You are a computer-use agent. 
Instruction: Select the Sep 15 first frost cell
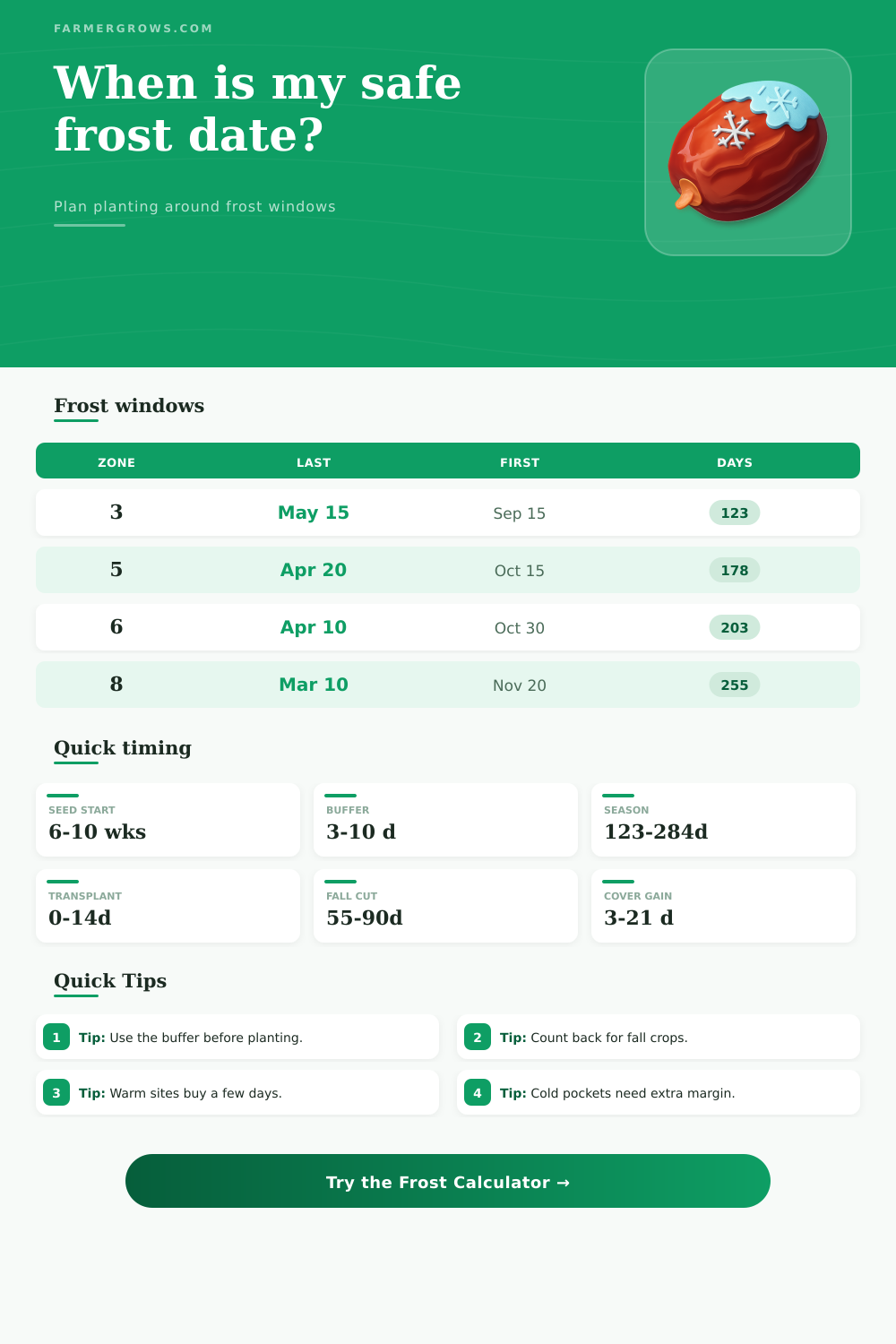(x=520, y=513)
